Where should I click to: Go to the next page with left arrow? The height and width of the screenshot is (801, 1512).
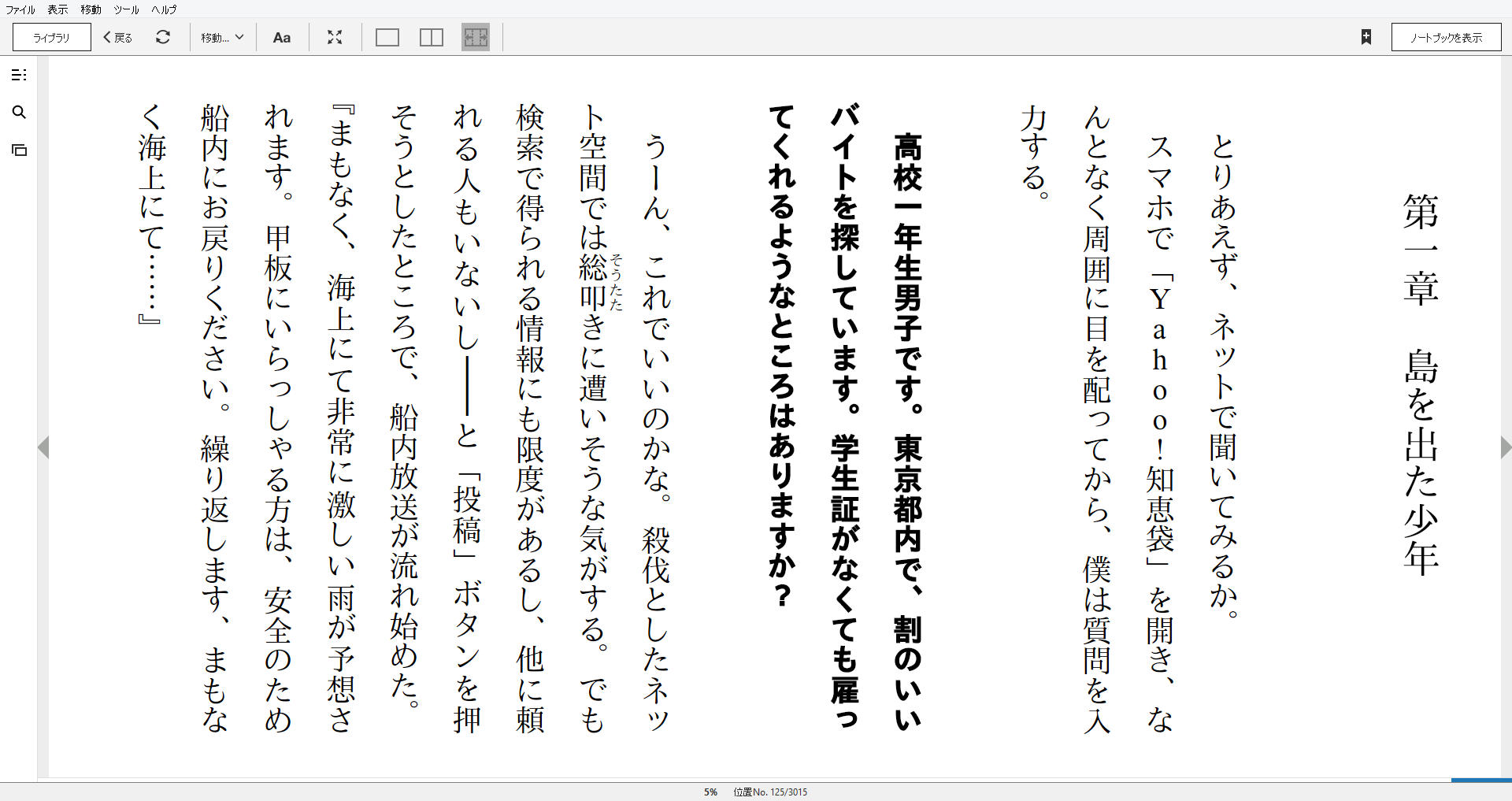point(45,447)
